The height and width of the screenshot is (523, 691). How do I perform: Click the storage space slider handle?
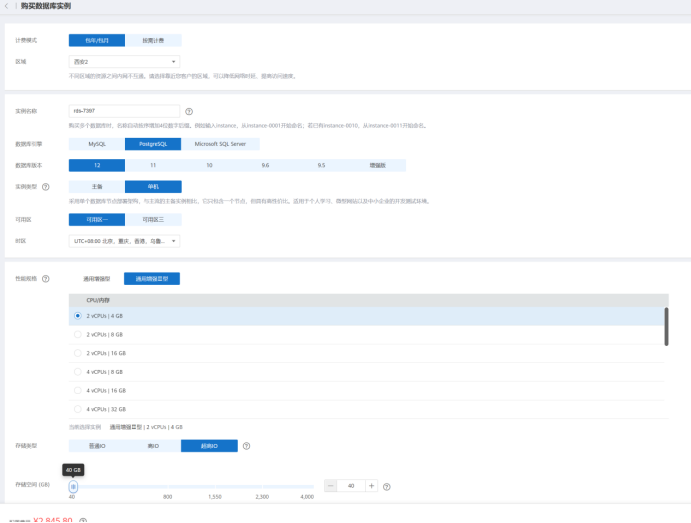tap(73, 486)
